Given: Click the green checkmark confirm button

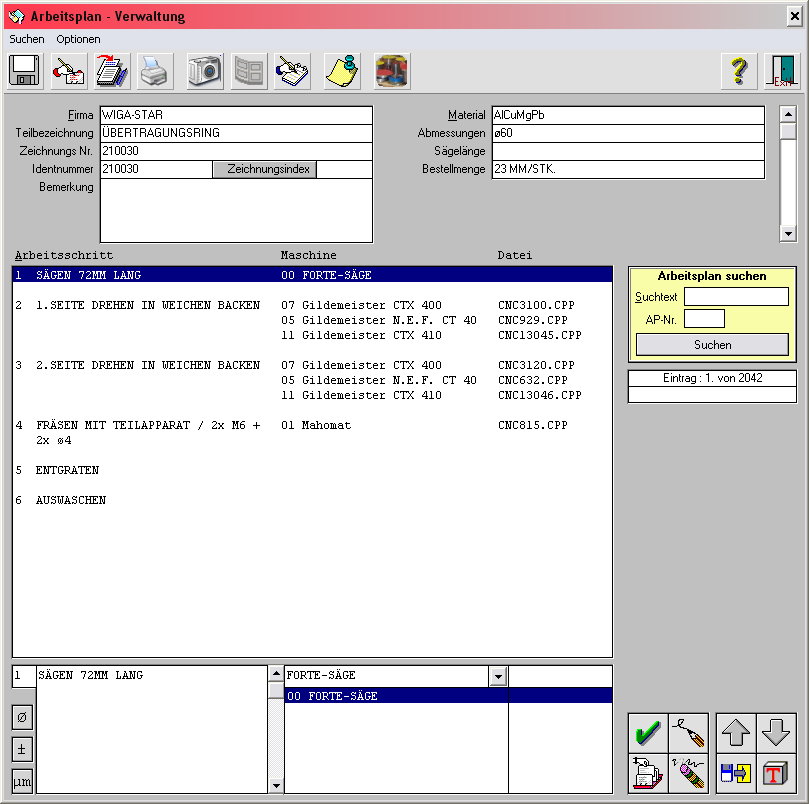Looking at the screenshot, I should click(648, 732).
